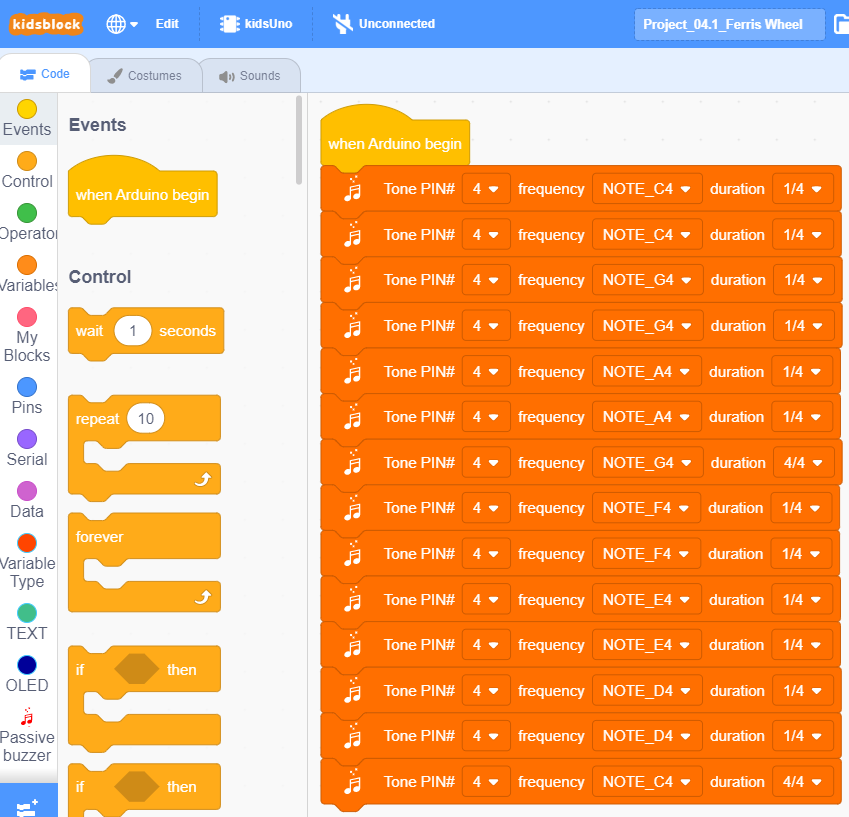Open second block's PIN 4 dropdown
Image resolution: width=849 pixels, height=817 pixels.
486,234
